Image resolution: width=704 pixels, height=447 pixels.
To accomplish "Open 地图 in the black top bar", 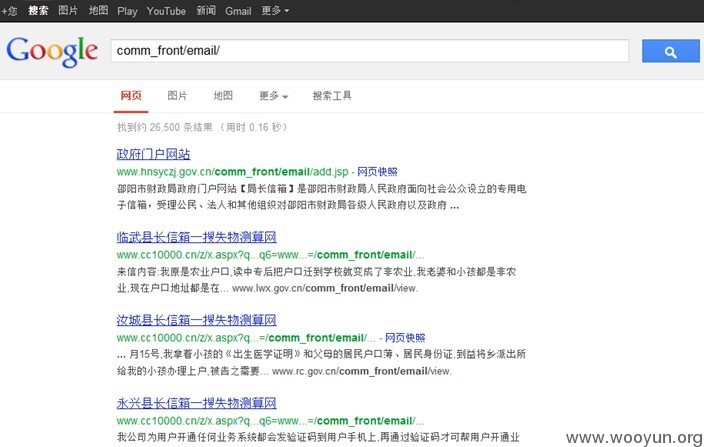I will click(x=98, y=10).
